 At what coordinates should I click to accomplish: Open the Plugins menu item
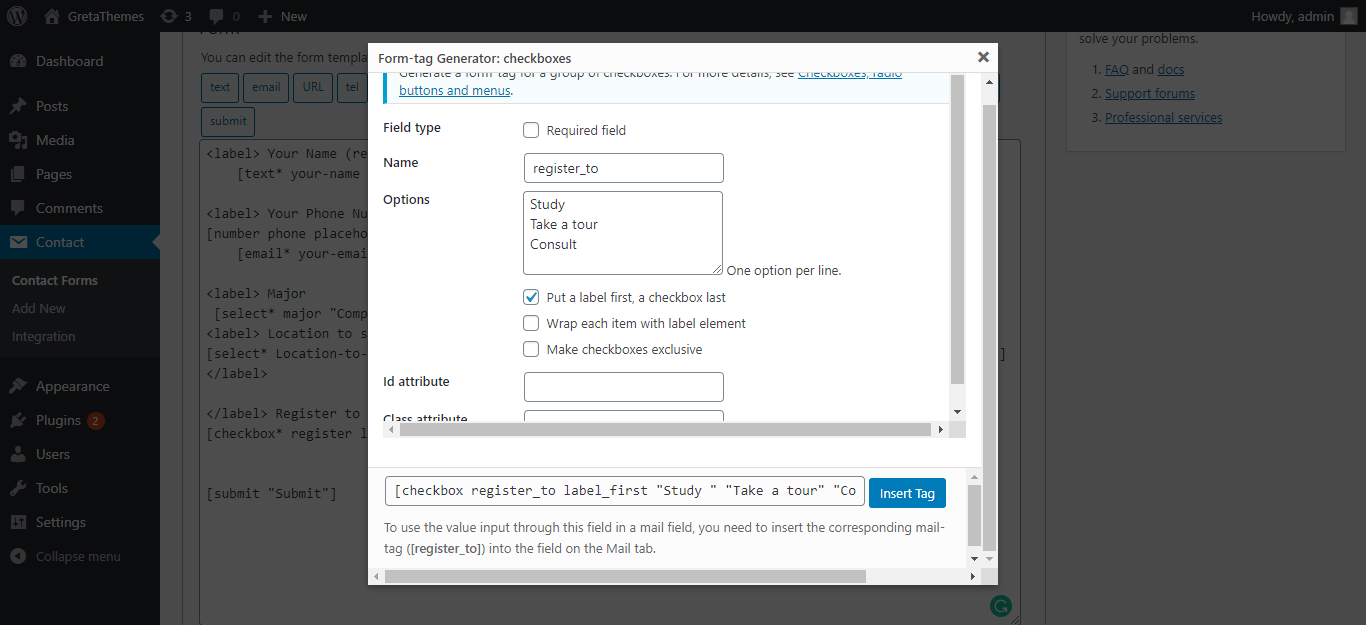click(80, 420)
